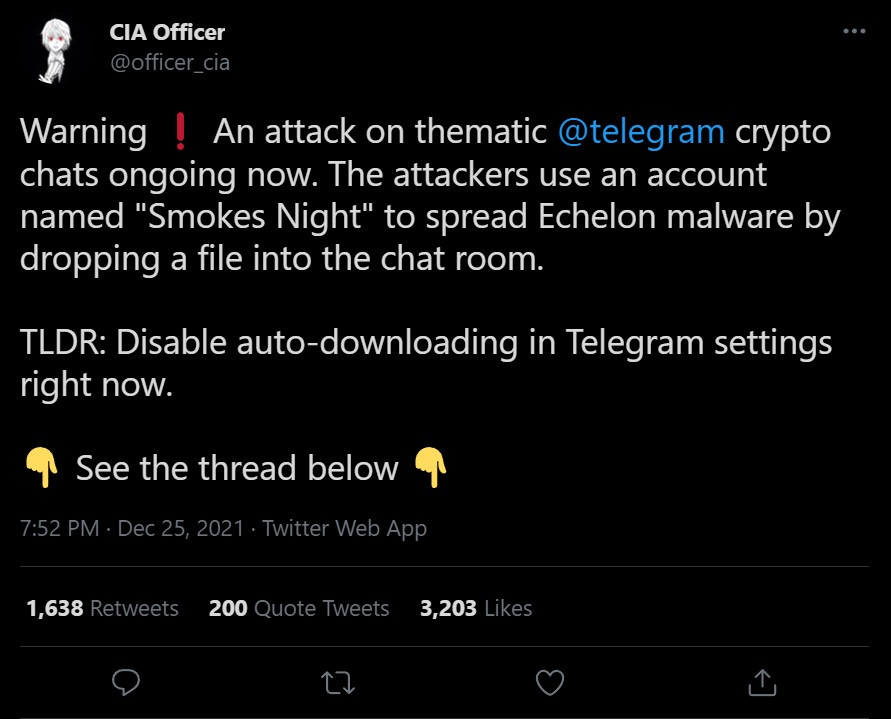Click the Twitter Web App source label

click(345, 528)
